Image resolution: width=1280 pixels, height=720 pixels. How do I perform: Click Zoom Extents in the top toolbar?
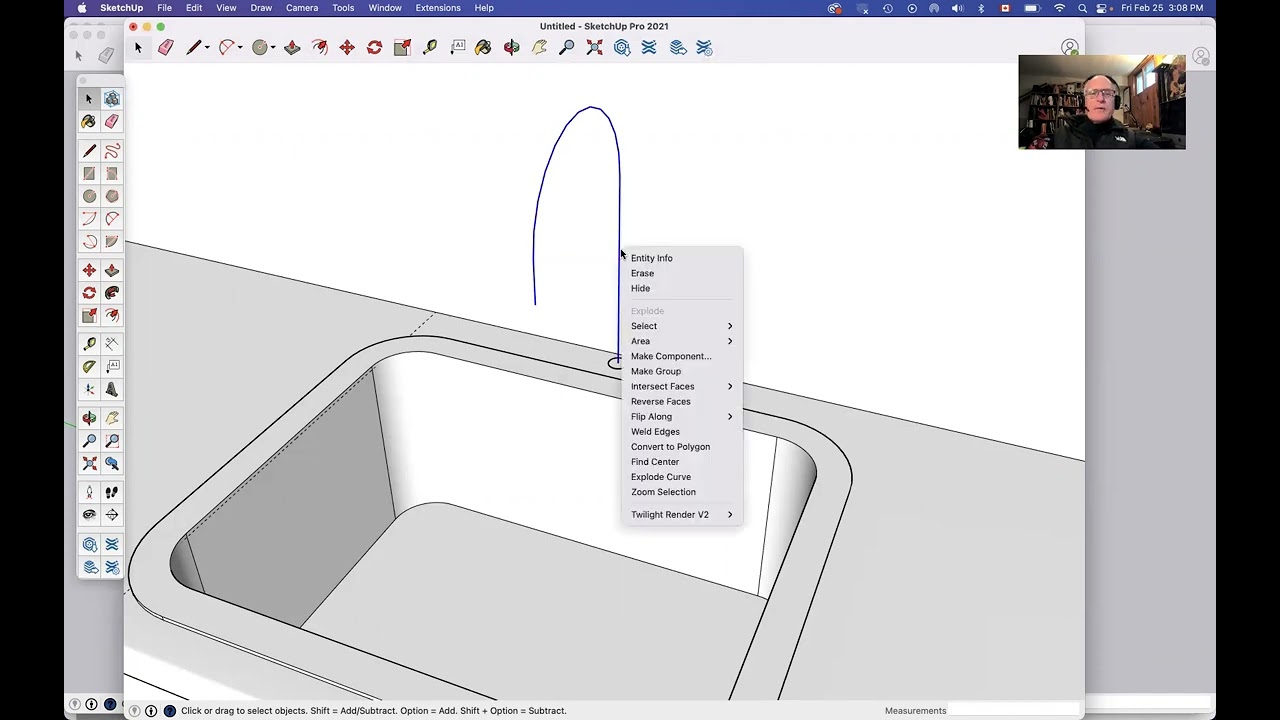[595, 47]
